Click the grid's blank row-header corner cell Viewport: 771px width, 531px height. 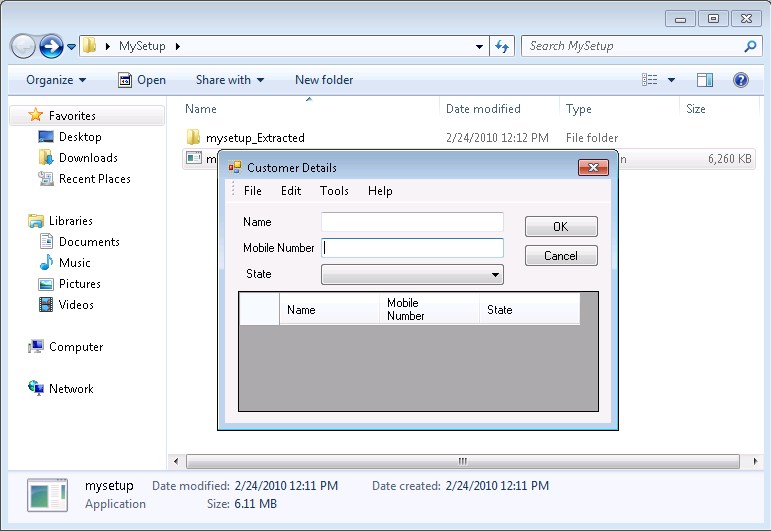click(259, 309)
